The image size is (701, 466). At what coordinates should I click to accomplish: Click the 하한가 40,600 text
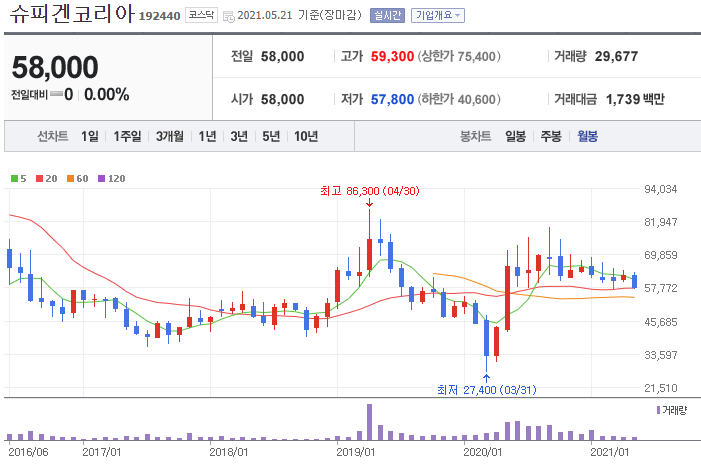459,99
